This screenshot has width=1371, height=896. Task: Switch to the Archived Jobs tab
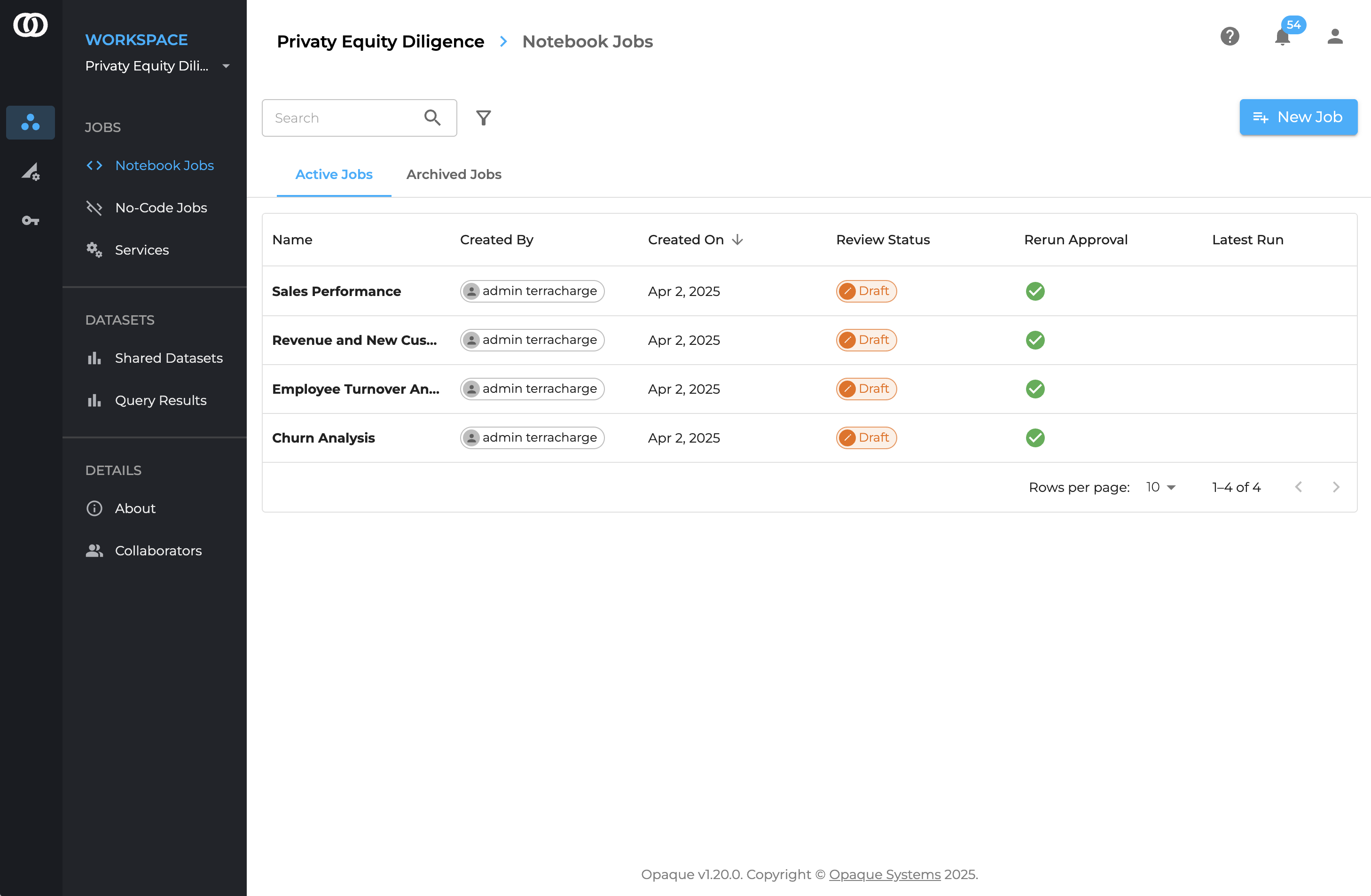(454, 174)
